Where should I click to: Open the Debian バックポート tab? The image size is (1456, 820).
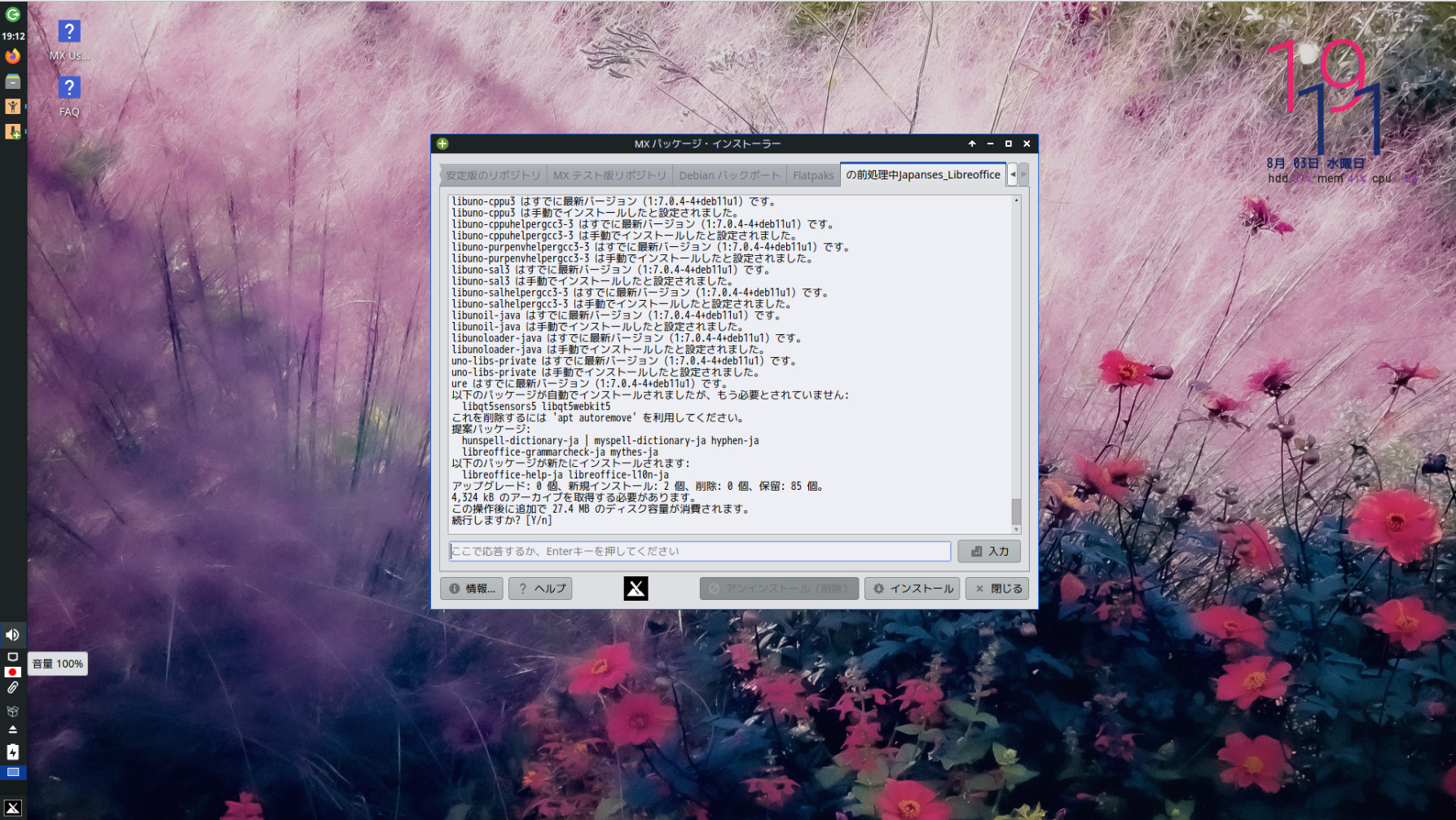[729, 175]
